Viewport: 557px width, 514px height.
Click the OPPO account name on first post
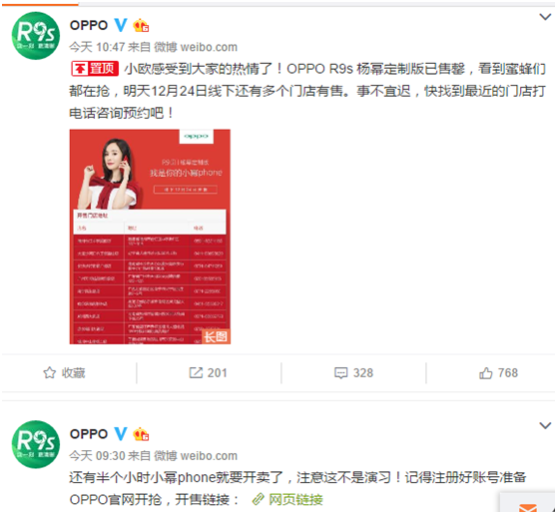pos(89,25)
